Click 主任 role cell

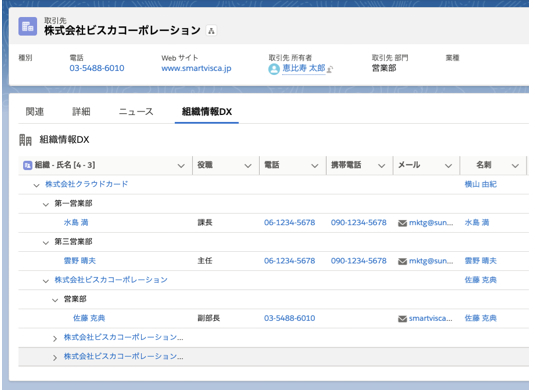click(x=205, y=261)
